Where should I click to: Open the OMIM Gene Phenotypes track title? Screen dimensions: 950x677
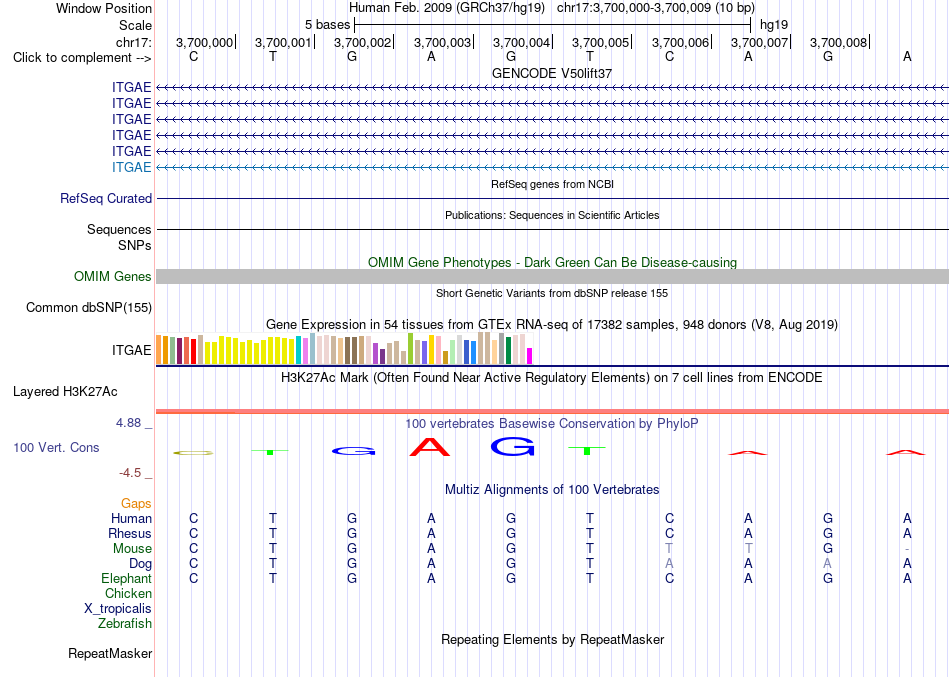click(552, 262)
